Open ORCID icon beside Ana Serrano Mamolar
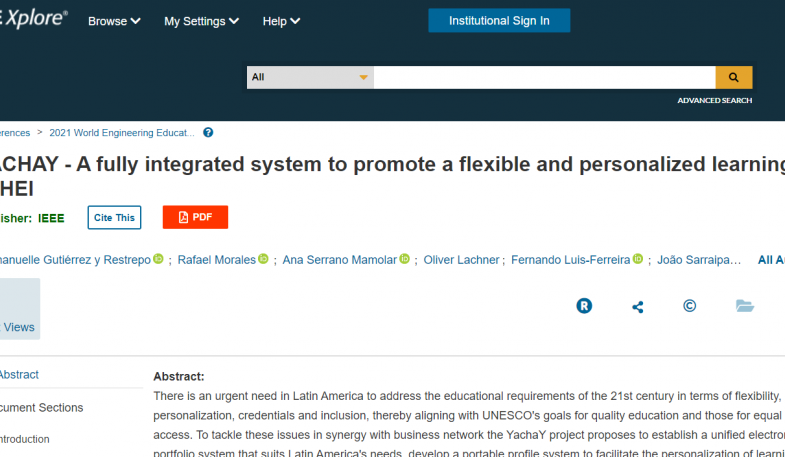Screen dimensions: 785x457 (x=405, y=259)
